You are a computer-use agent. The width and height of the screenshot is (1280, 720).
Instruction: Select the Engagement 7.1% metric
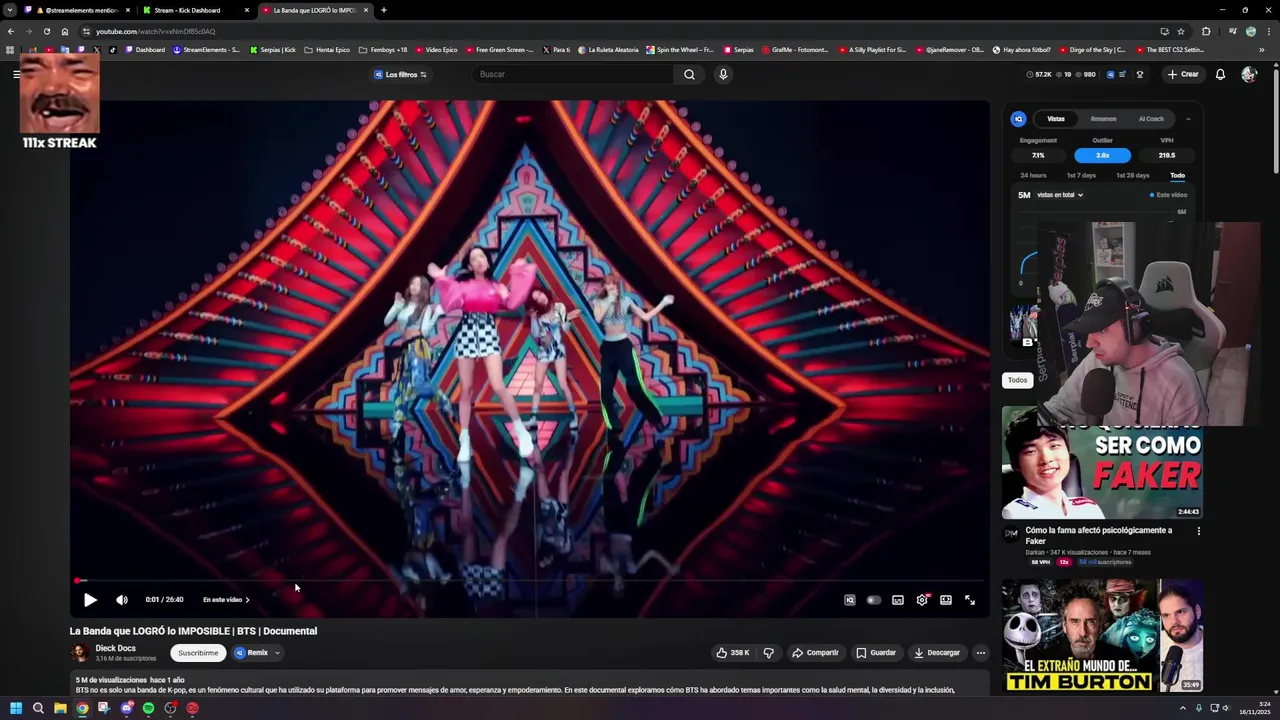coord(1038,155)
